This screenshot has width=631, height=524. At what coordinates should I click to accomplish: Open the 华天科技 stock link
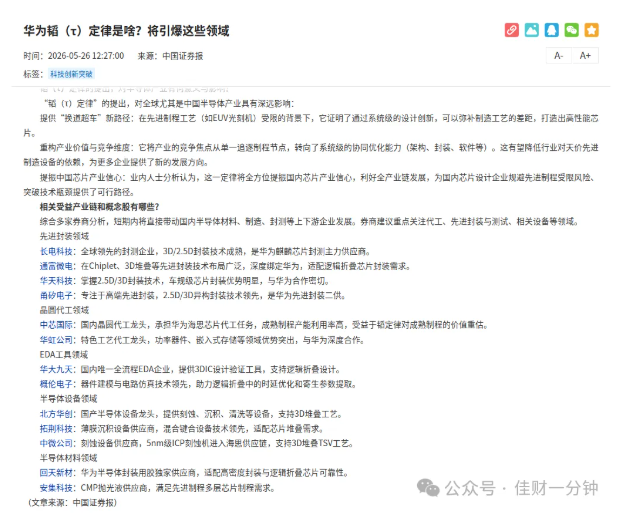pyautogui.click(x=56, y=281)
